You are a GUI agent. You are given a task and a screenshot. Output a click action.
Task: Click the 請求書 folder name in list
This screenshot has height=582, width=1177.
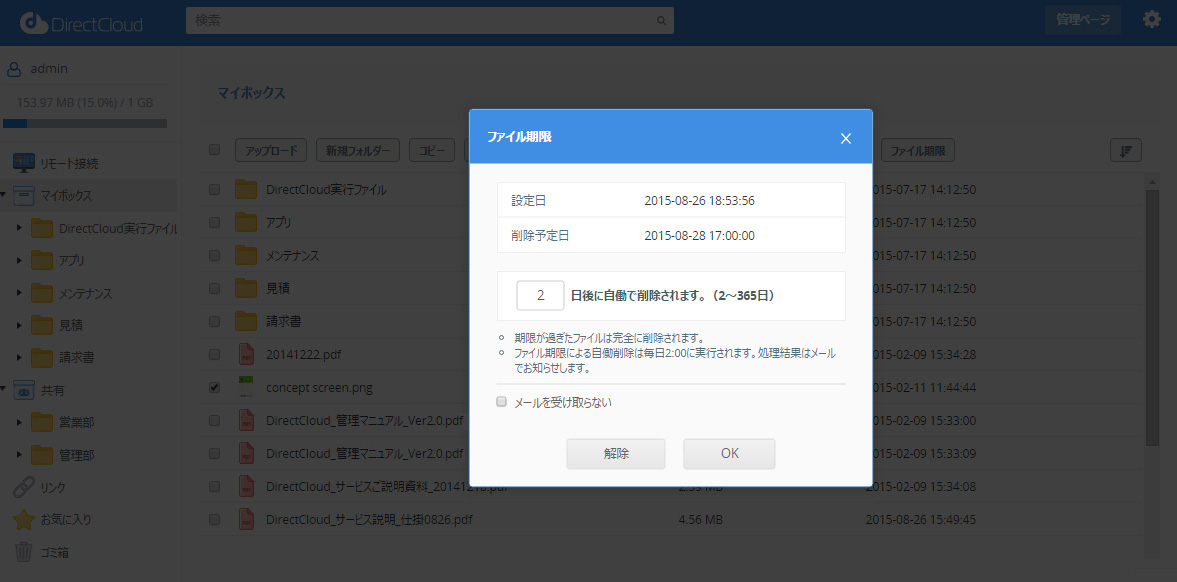click(x=284, y=321)
